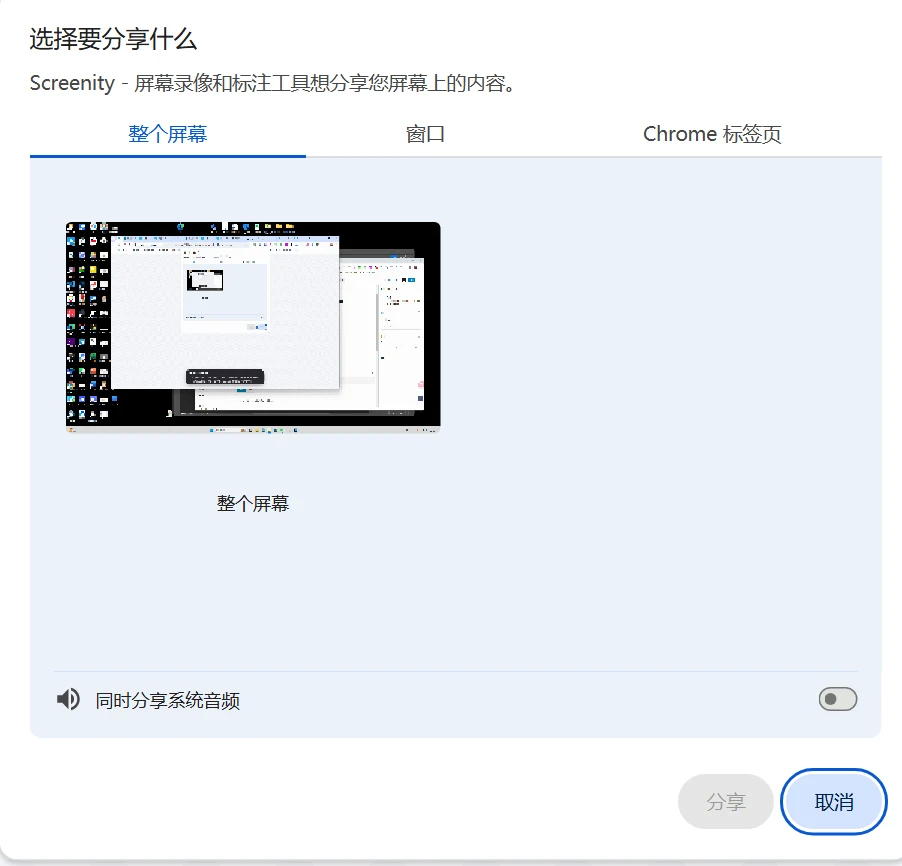Select the Chrome 标签页 tab
This screenshot has width=902, height=866.
point(712,134)
